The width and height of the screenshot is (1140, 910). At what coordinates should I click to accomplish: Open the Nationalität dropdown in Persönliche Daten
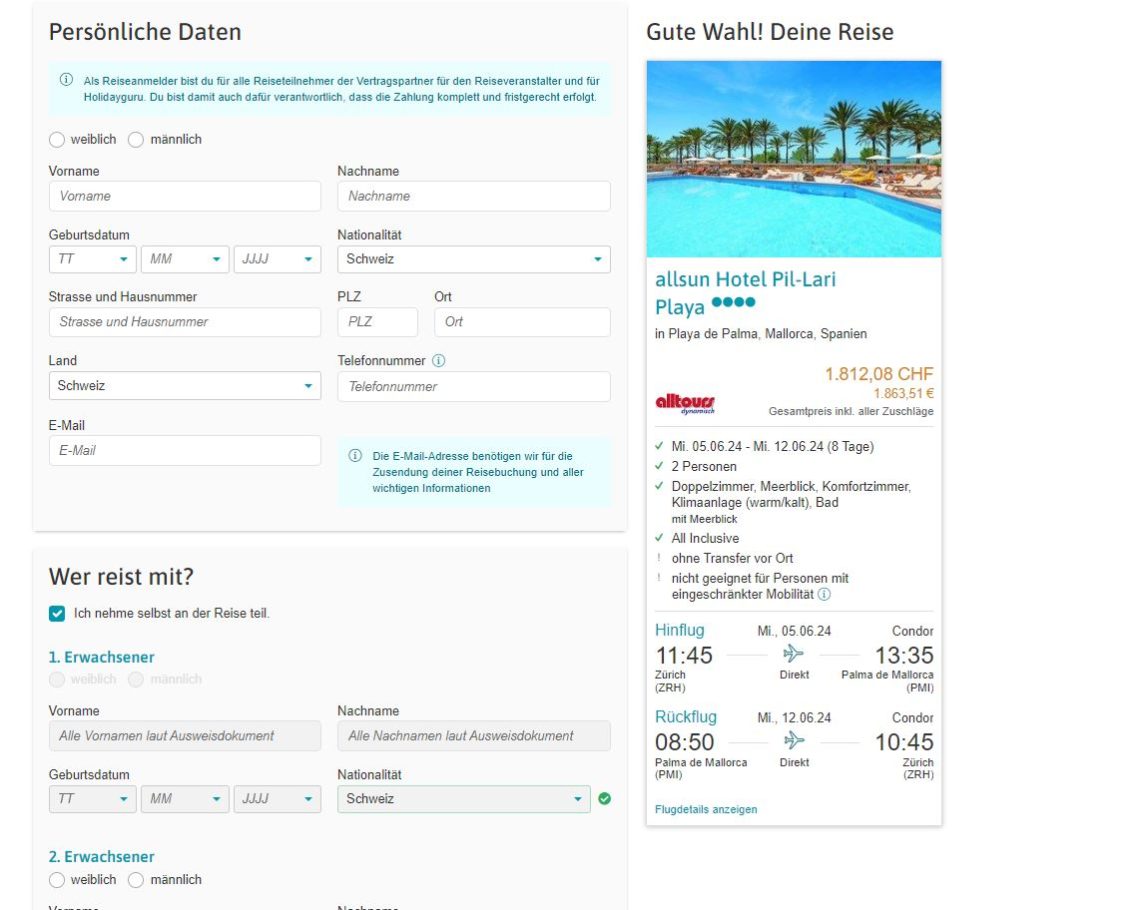pos(473,259)
